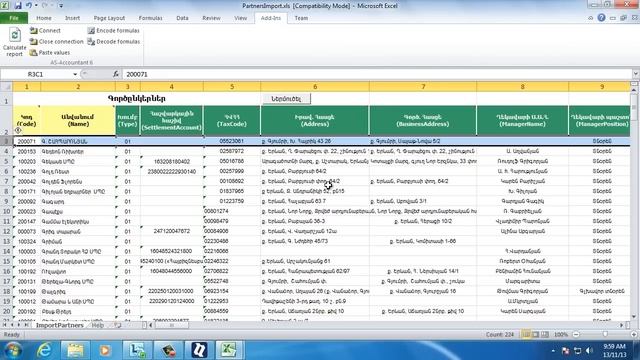Show hidden system tray icons arrow
The height and width of the screenshot is (360, 640).
(x=553, y=351)
